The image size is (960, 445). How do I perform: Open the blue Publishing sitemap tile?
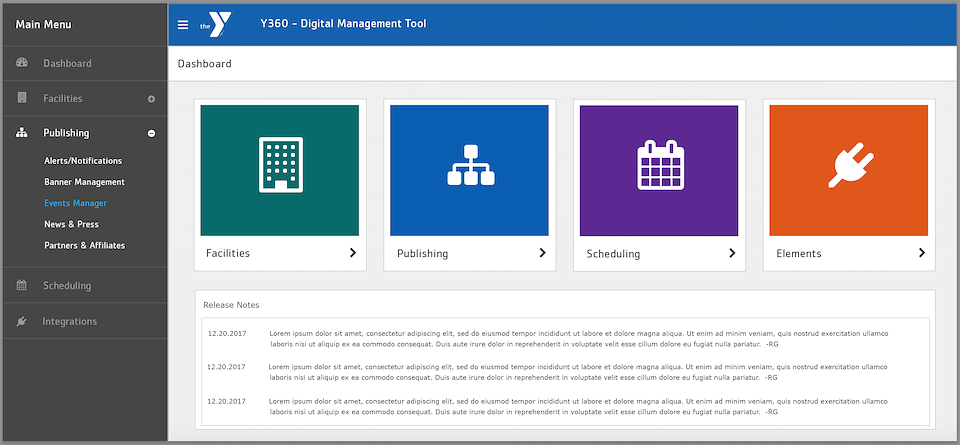(469, 170)
